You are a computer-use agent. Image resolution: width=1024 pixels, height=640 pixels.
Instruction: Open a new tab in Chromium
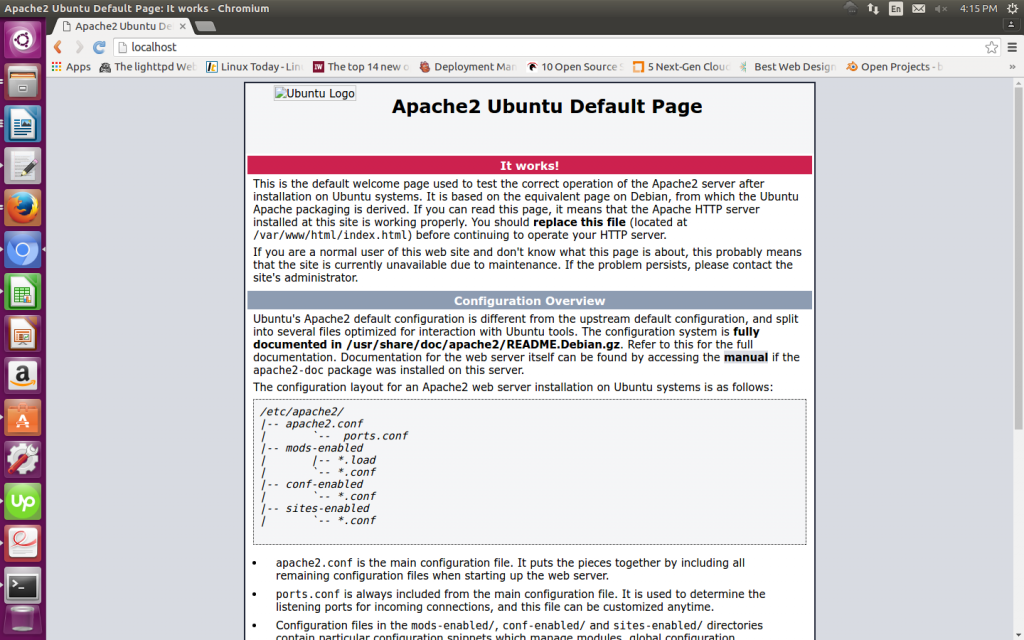click(206, 26)
